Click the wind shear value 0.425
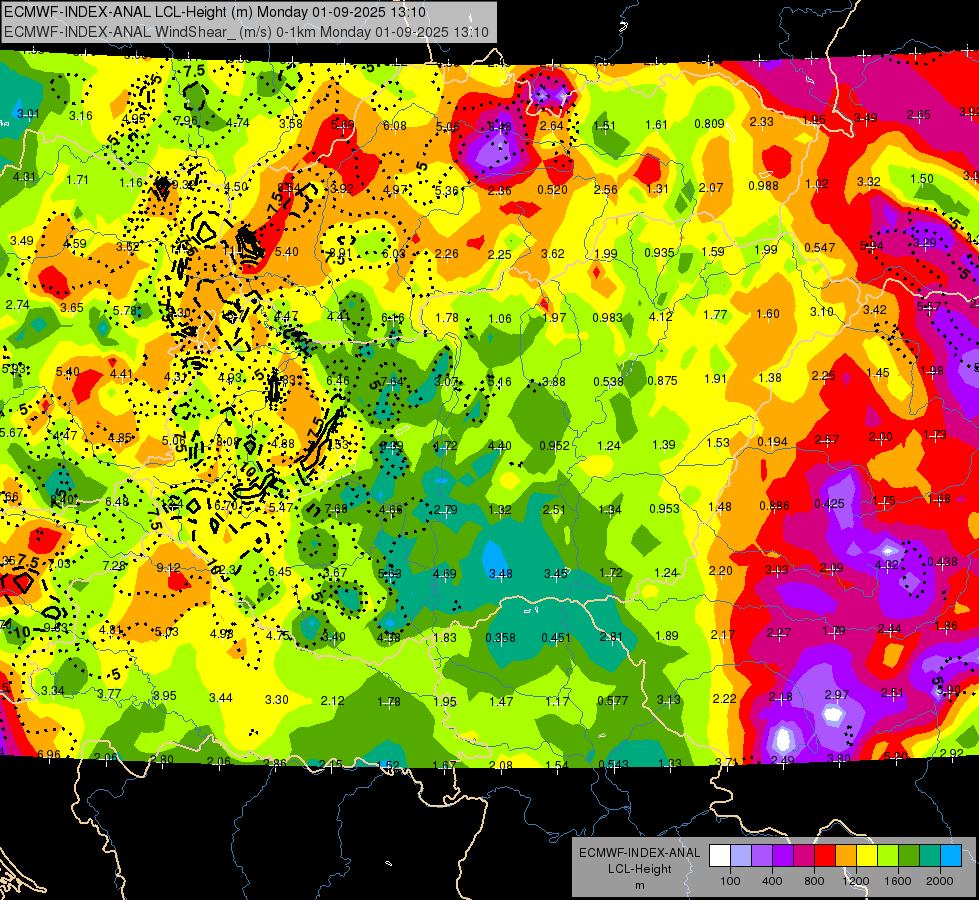 [x=829, y=503]
